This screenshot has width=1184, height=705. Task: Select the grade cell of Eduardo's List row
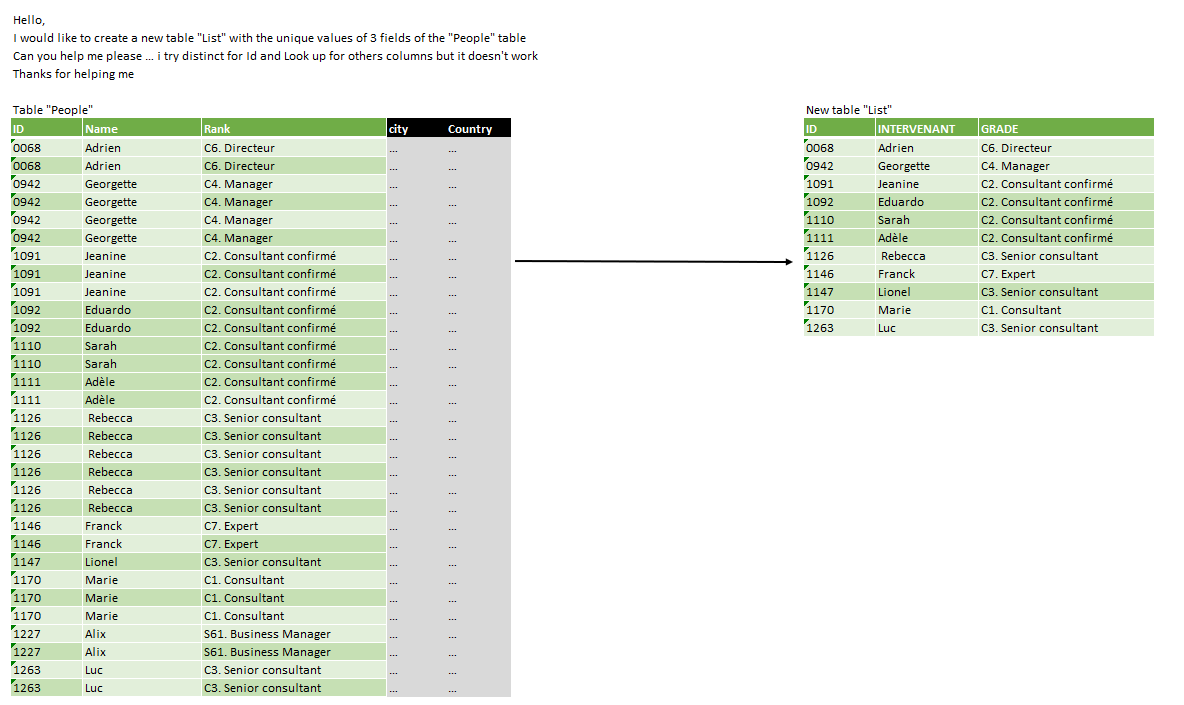tap(1066, 202)
